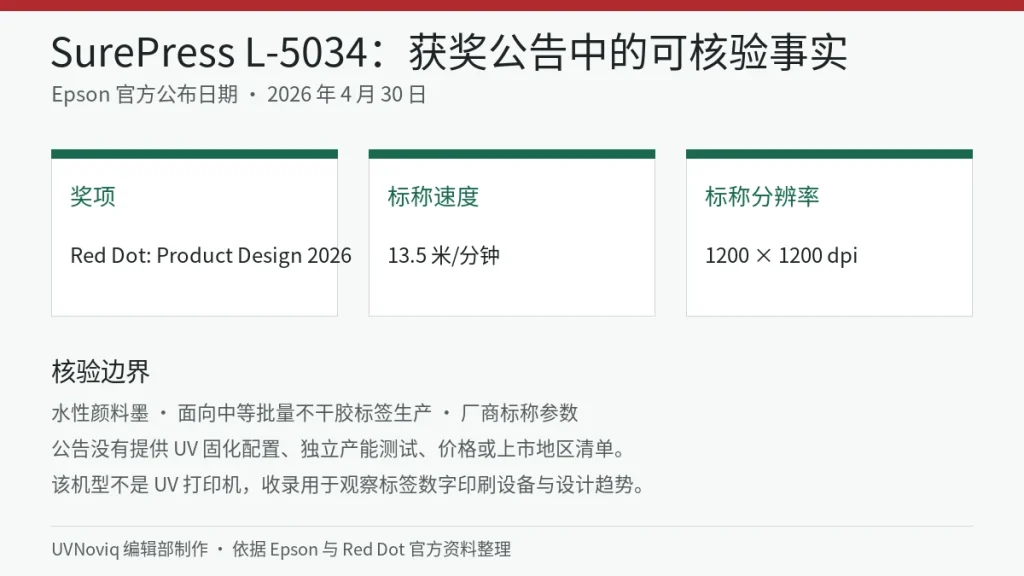Click the section heading "核验边界"
Screen dimensions: 1024x576
[x=101, y=372]
